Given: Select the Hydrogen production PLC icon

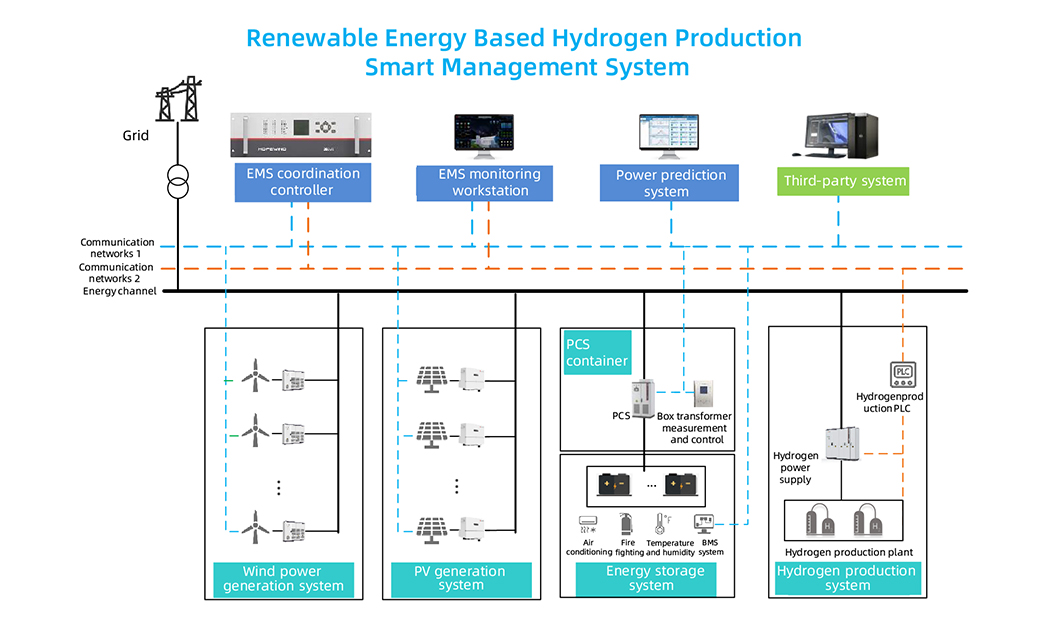Looking at the screenshot, I should point(903,375).
